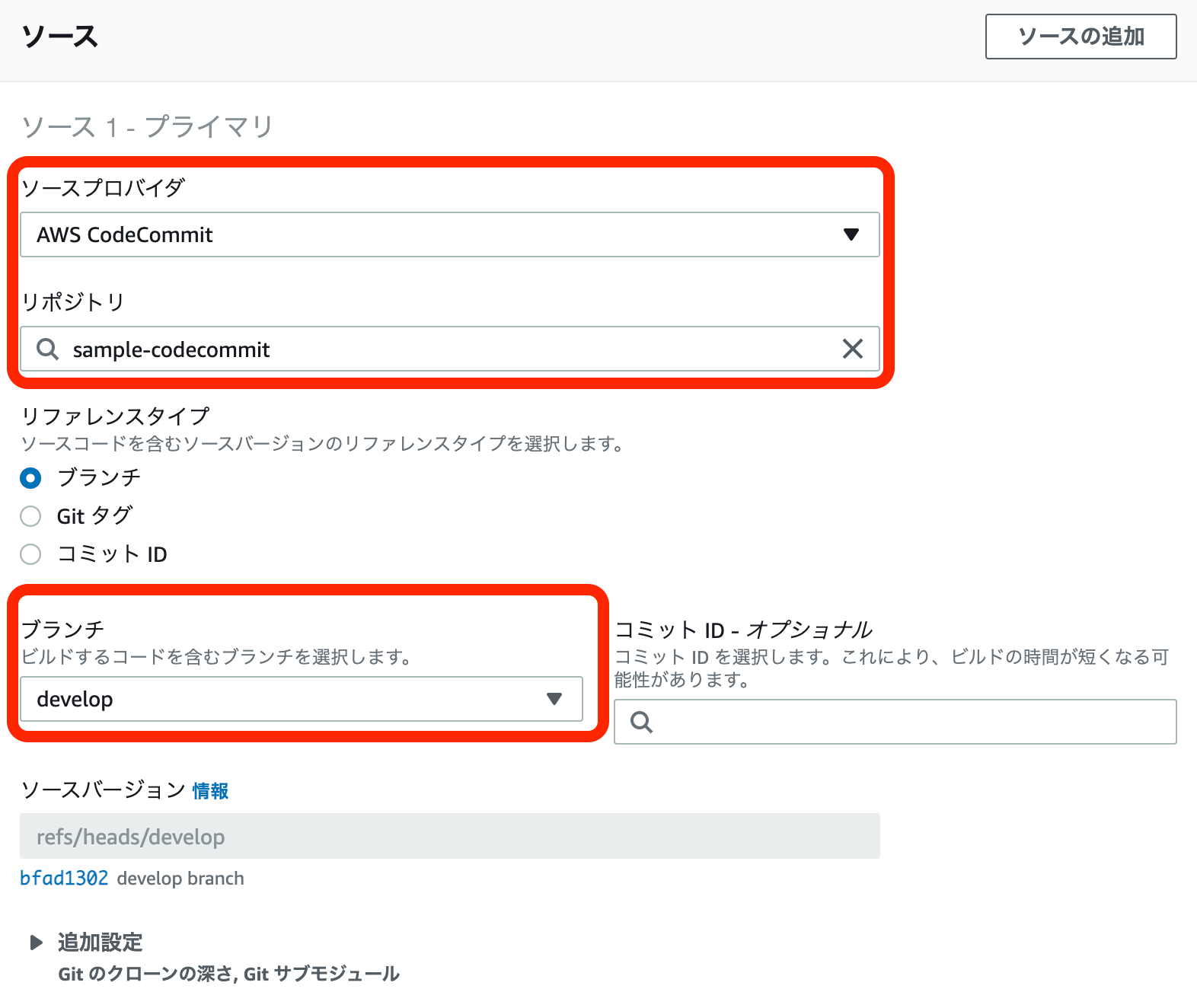
Task: Click the コミット ID search input field
Action: tap(895, 722)
